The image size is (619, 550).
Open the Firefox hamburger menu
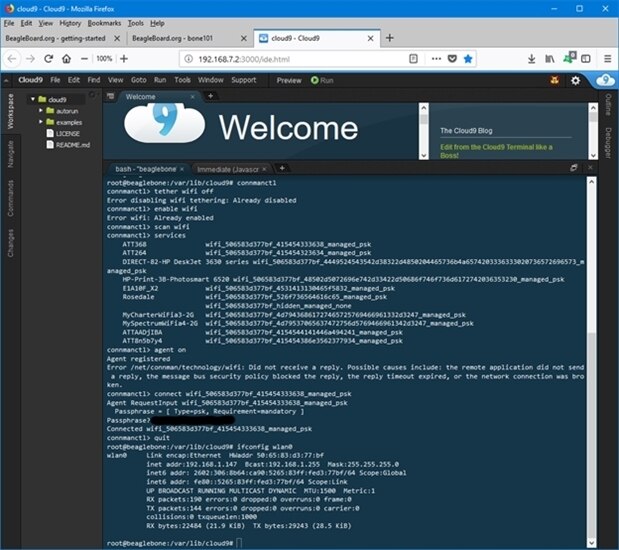pos(608,59)
